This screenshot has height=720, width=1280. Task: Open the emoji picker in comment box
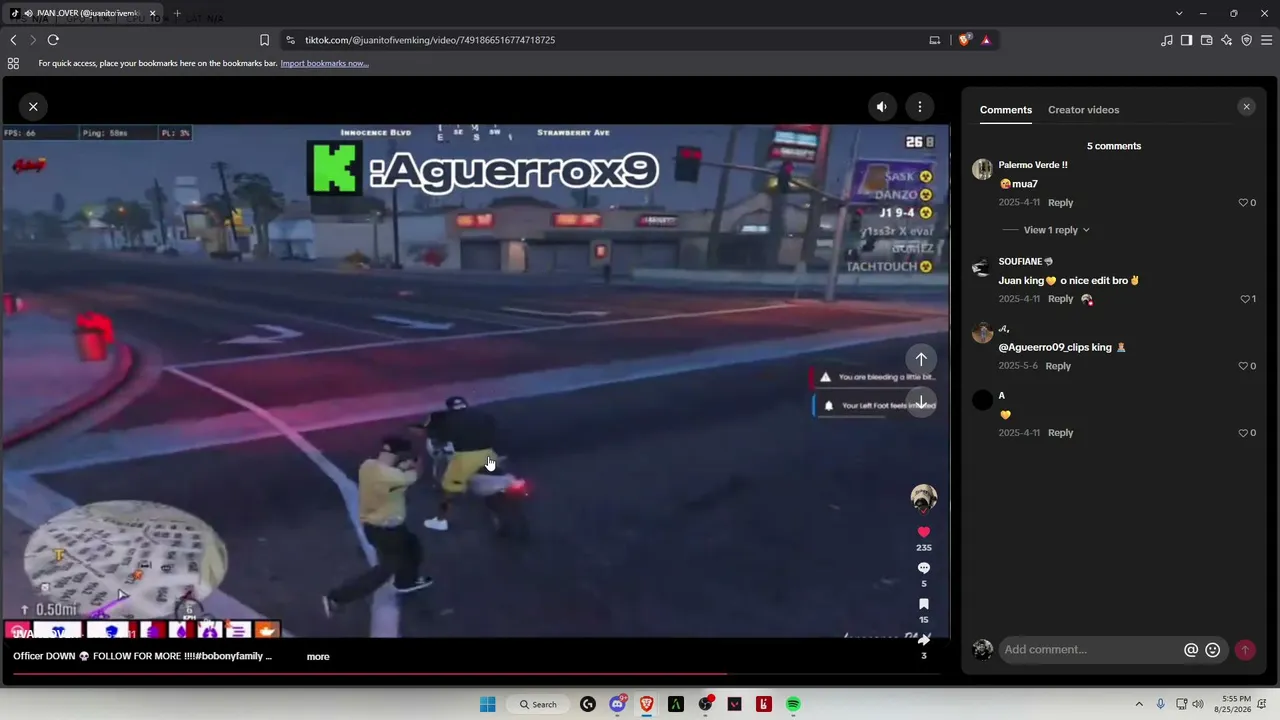[x=1213, y=650]
